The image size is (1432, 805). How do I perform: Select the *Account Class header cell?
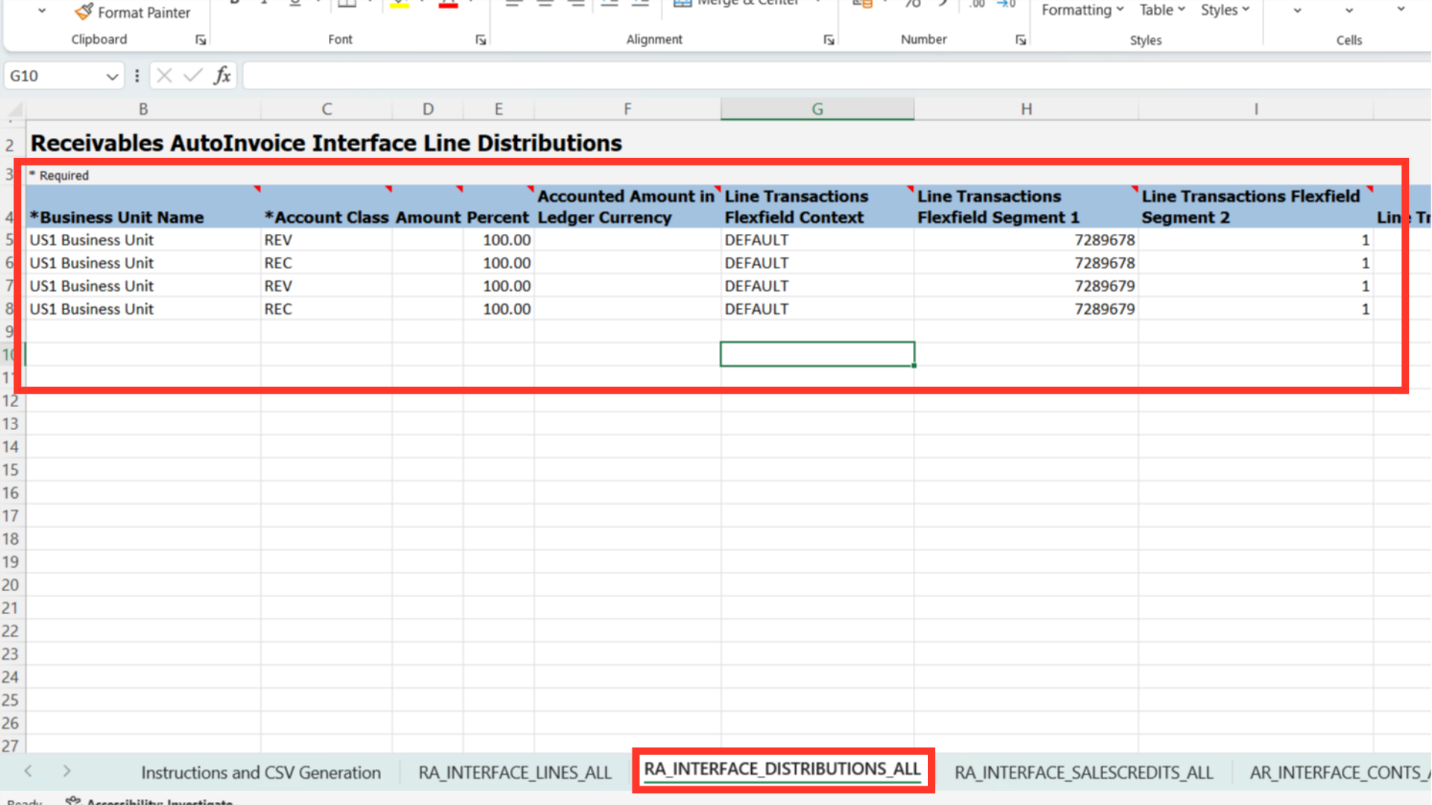click(x=327, y=206)
